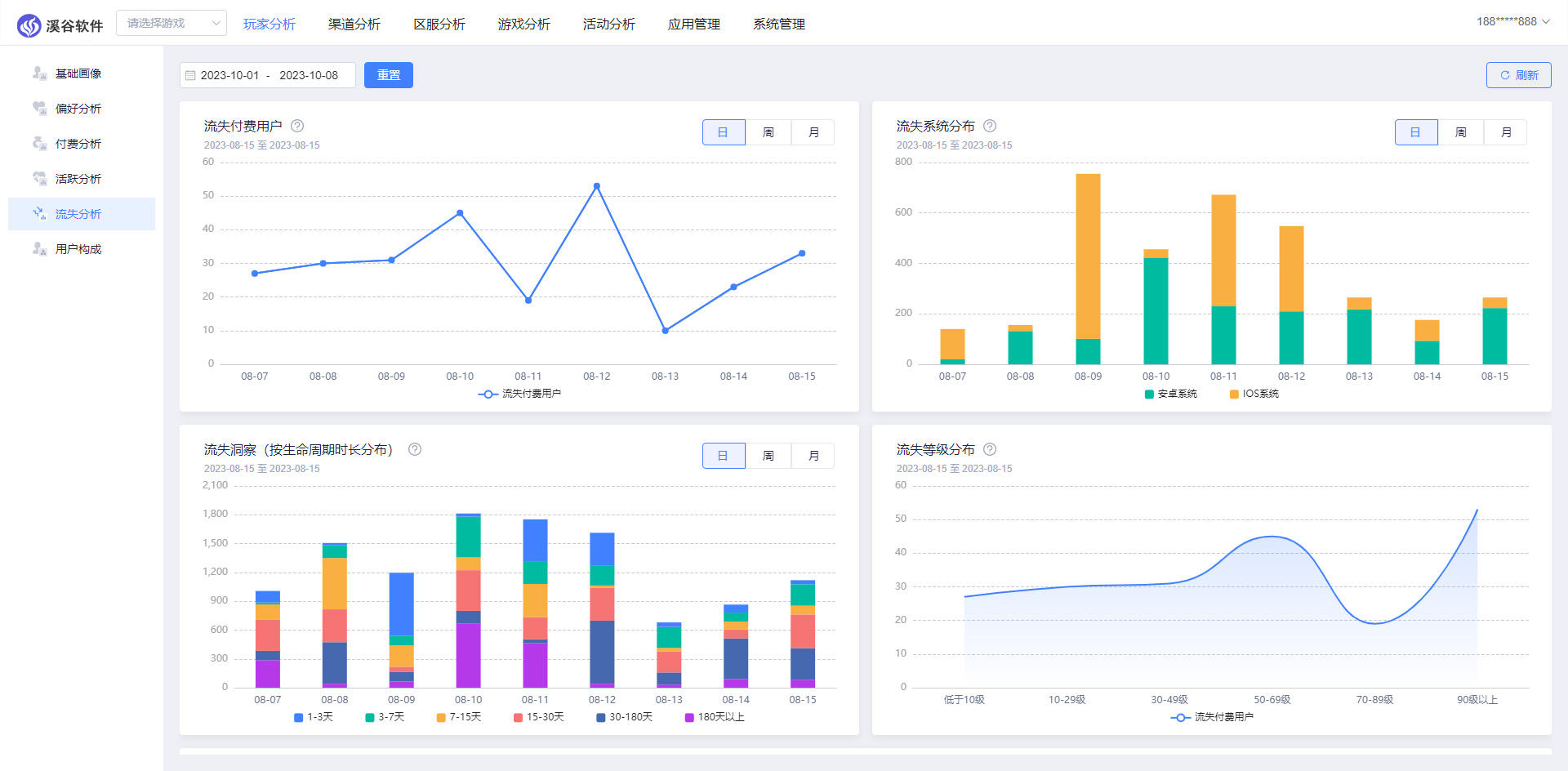Click the 刷新 refresh button

(x=1519, y=75)
